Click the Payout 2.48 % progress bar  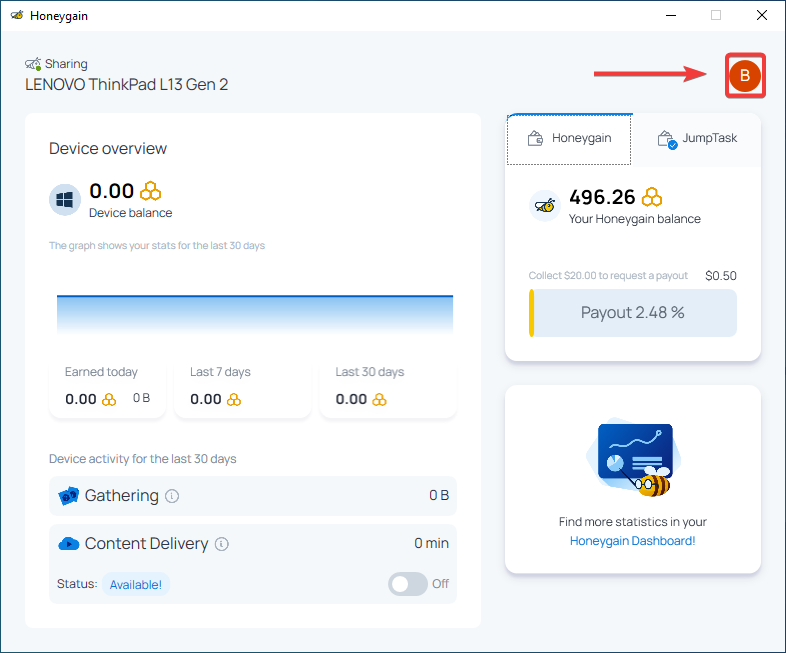(633, 313)
